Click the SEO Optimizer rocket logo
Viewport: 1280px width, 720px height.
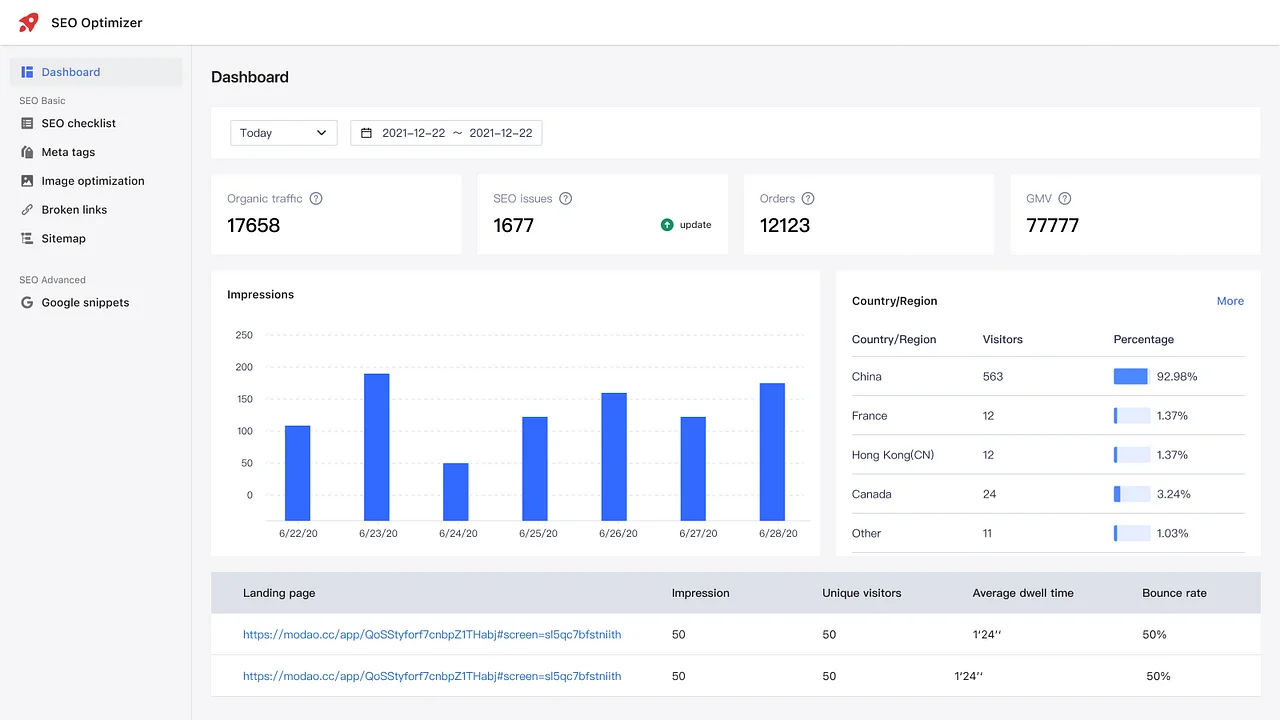click(x=27, y=22)
